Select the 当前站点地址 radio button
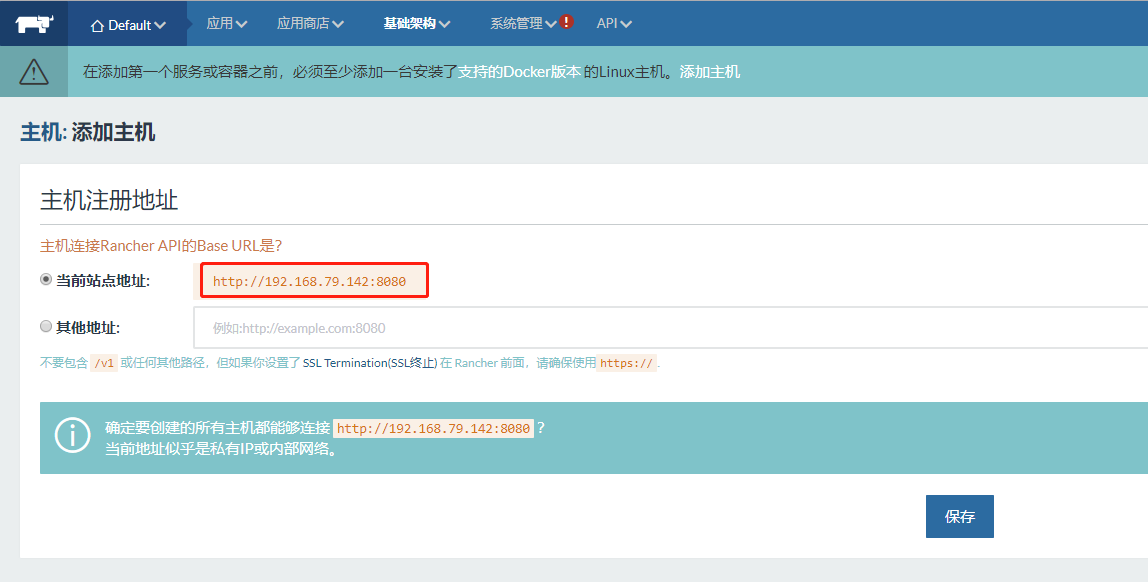The image size is (1148, 582). (46, 280)
